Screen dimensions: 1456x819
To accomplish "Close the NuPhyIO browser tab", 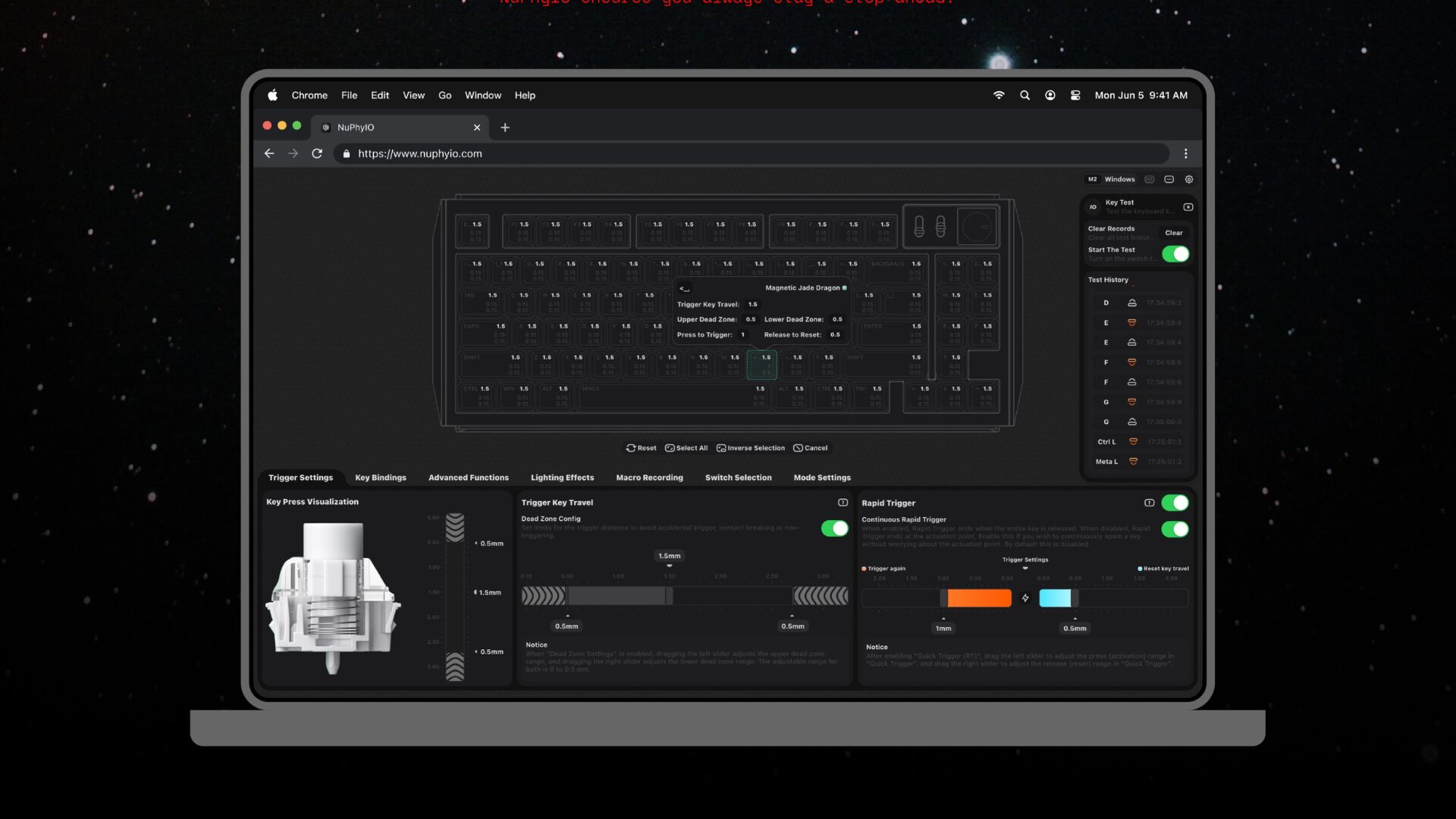I will coord(477,127).
